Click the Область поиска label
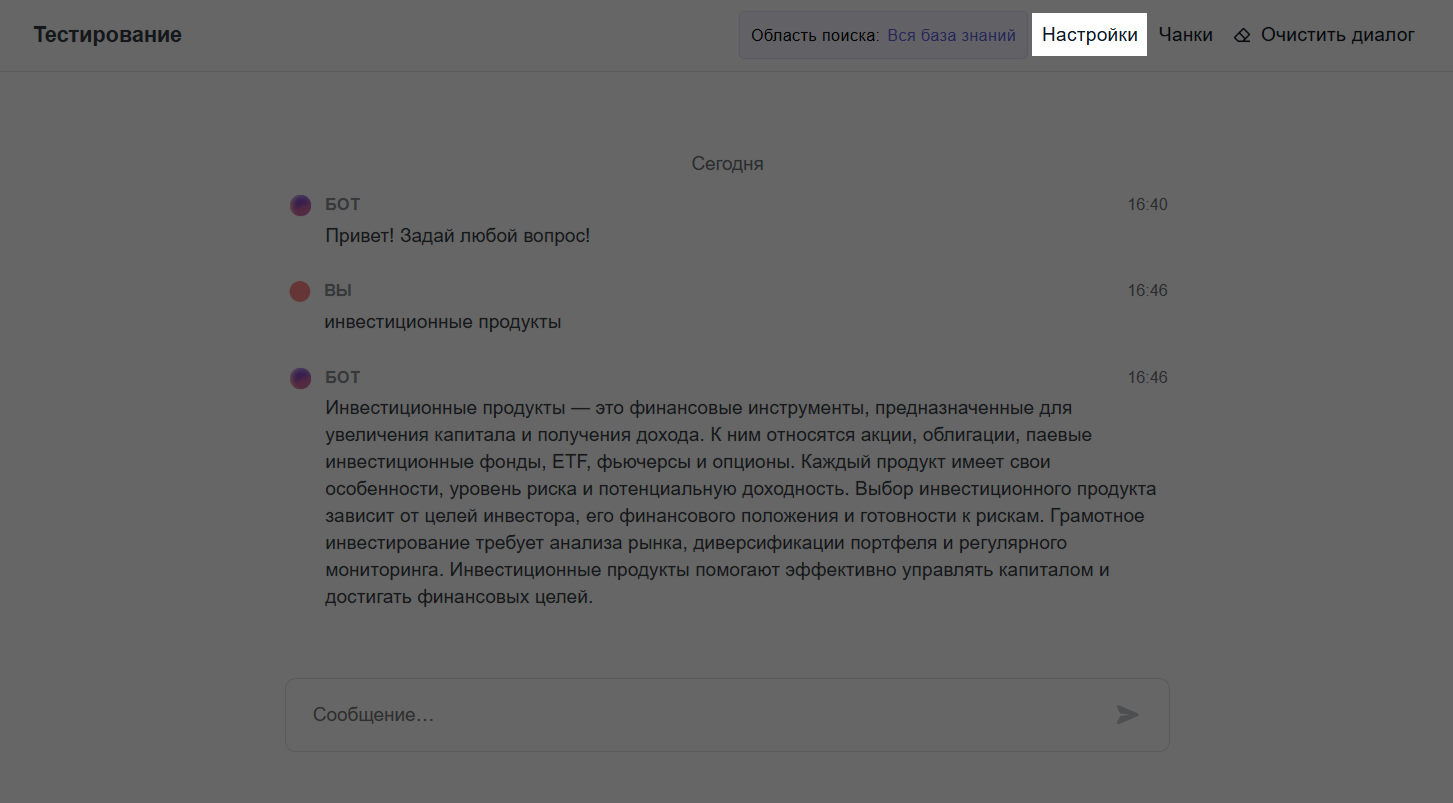This screenshot has height=803, width=1453. pyautogui.click(x=814, y=36)
